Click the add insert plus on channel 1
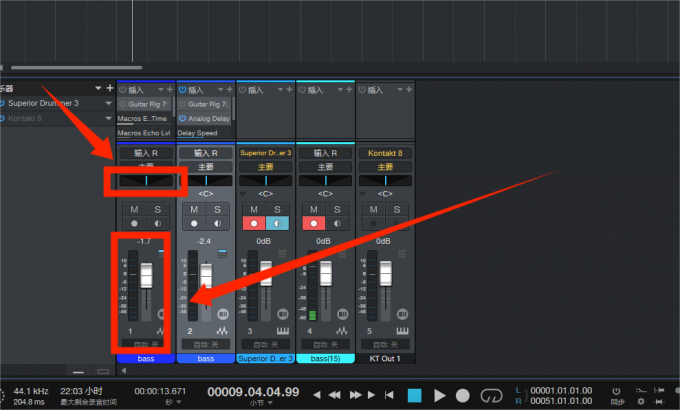 170,90
